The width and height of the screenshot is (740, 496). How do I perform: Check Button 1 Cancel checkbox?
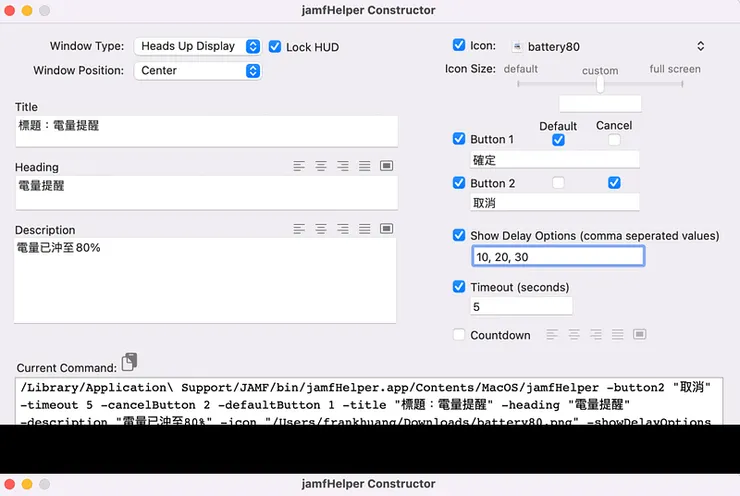coord(614,140)
